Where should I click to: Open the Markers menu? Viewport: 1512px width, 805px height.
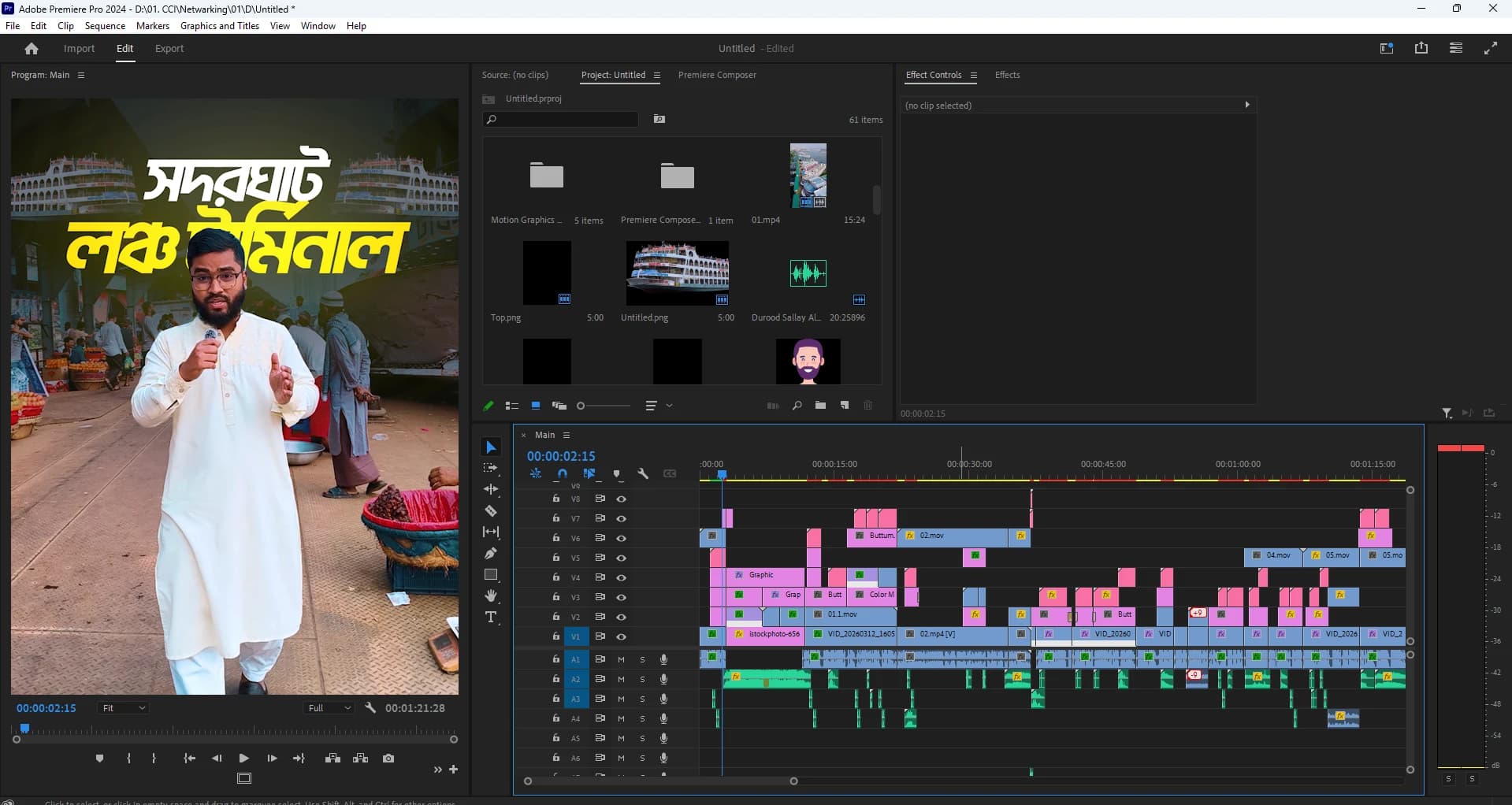153,26
